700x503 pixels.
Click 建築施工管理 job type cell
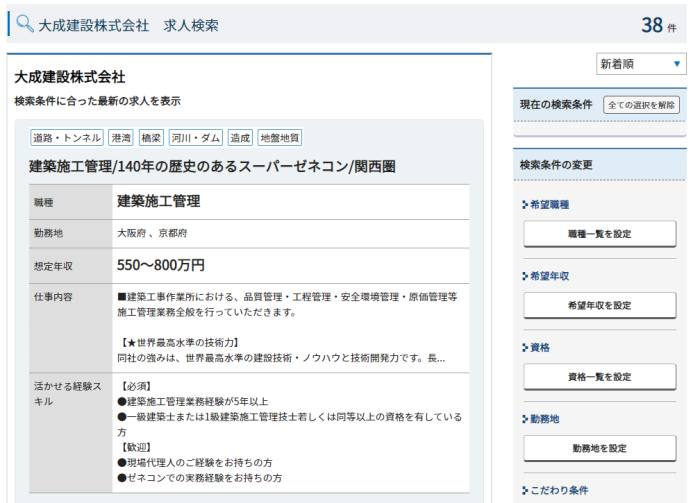pyautogui.click(x=158, y=201)
